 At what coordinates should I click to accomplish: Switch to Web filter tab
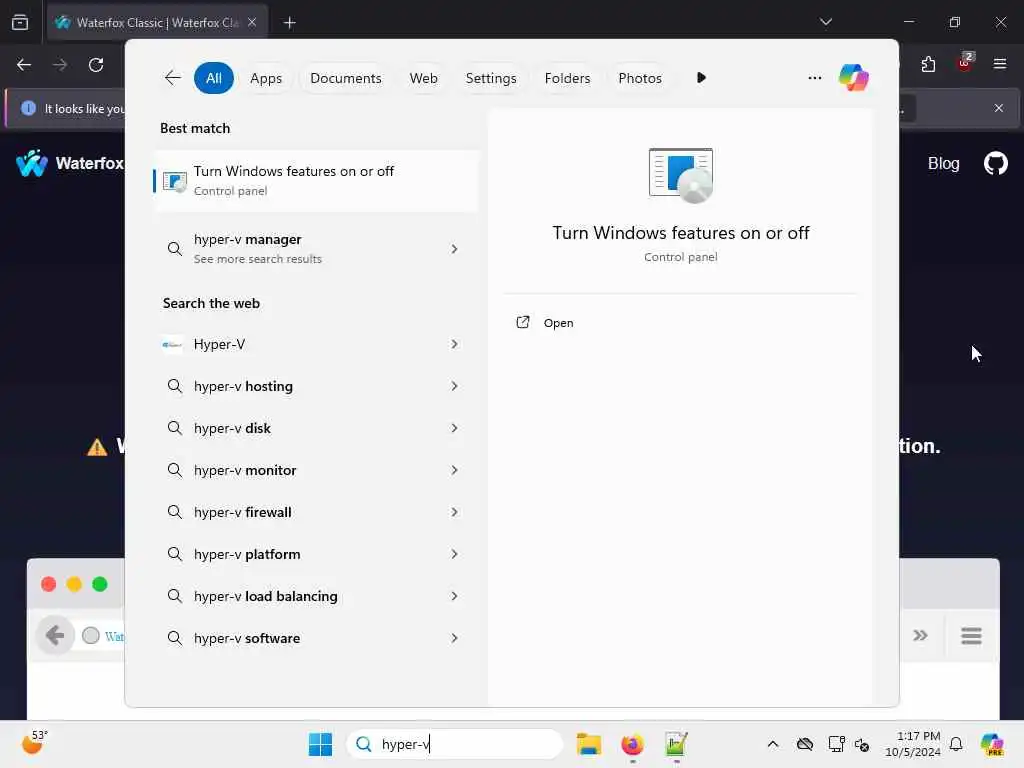point(423,78)
